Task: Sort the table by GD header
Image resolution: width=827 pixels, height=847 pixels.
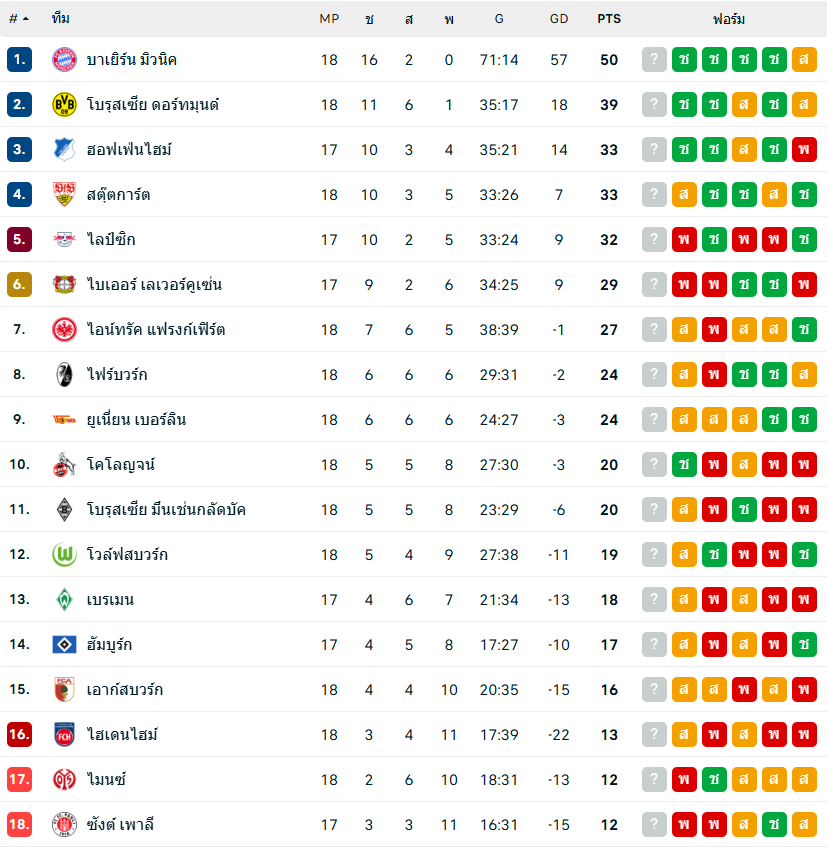Action: 559,19
